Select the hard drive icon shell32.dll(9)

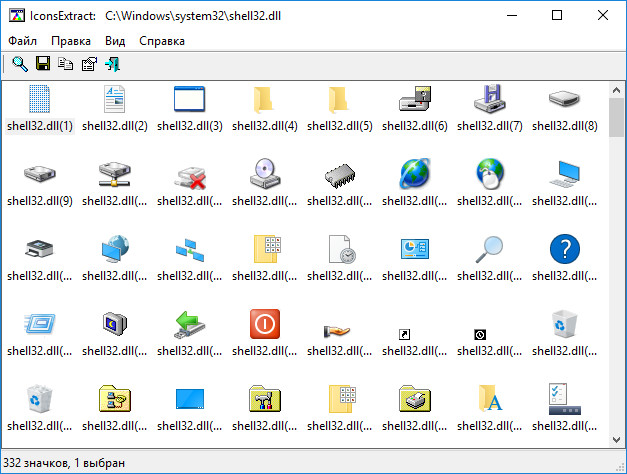[x=40, y=174]
